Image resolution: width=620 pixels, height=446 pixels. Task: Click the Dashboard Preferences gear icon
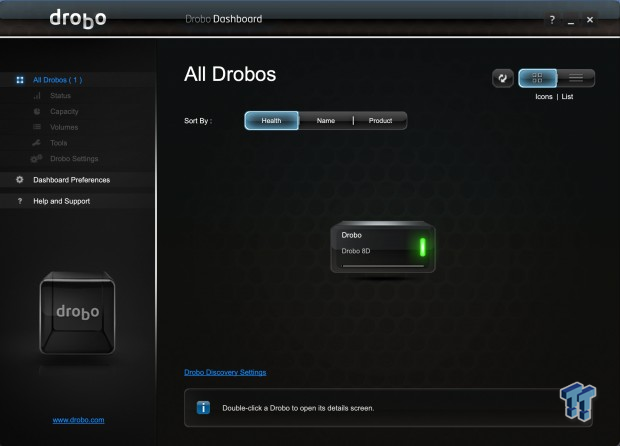tap(19, 180)
